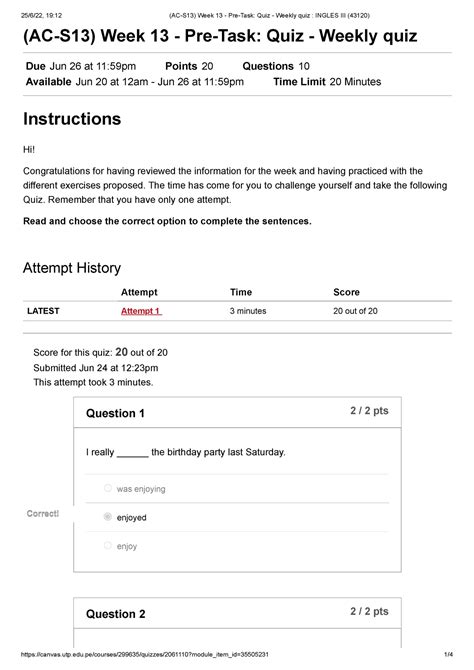Image resolution: width=474 pixels, height=670 pixels.
Task: Click the canvas.utp.edu.pe URL in footer
Action: point(145,654)
